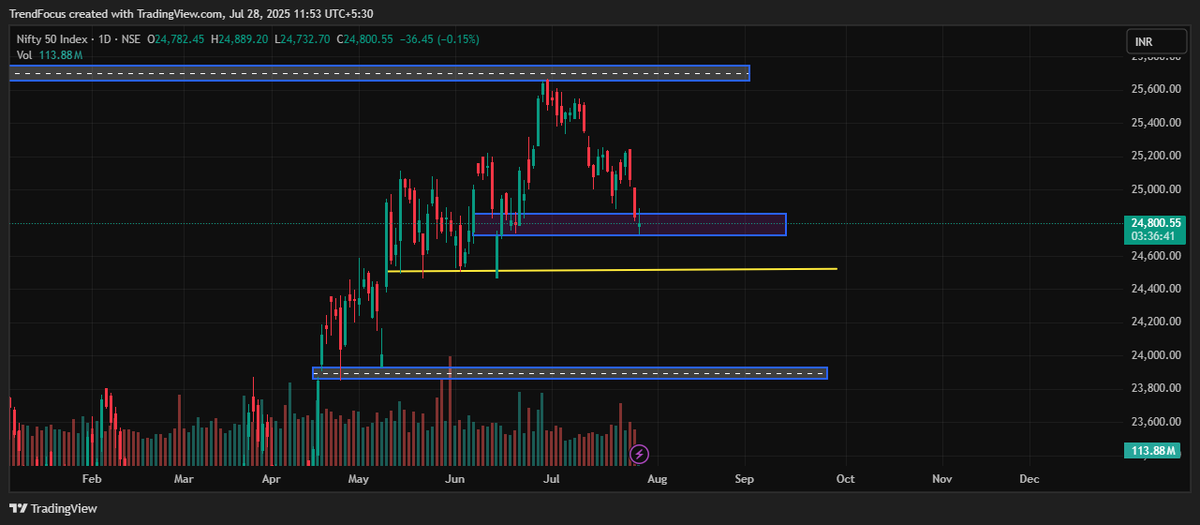Select the upper blue resistance zone rectangle
1200x525 pixels.
379,73
